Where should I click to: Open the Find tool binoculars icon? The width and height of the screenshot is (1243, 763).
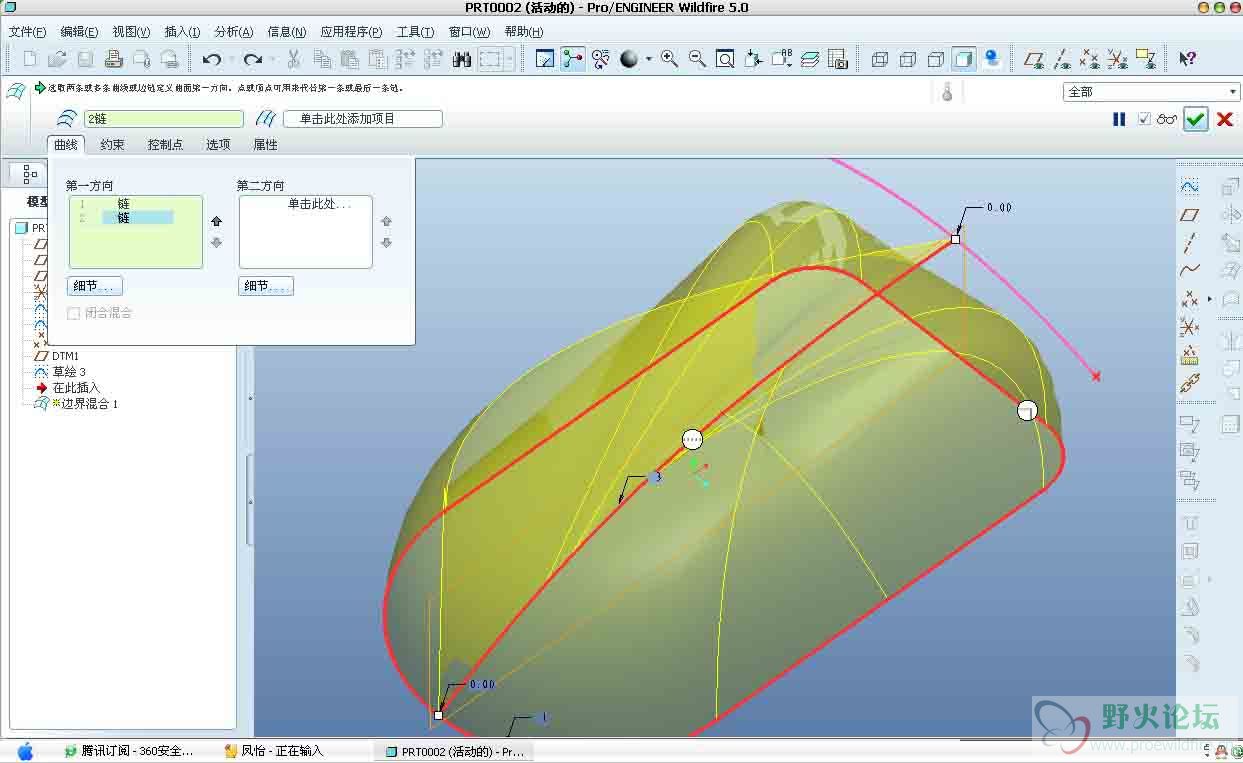(461, 59)
